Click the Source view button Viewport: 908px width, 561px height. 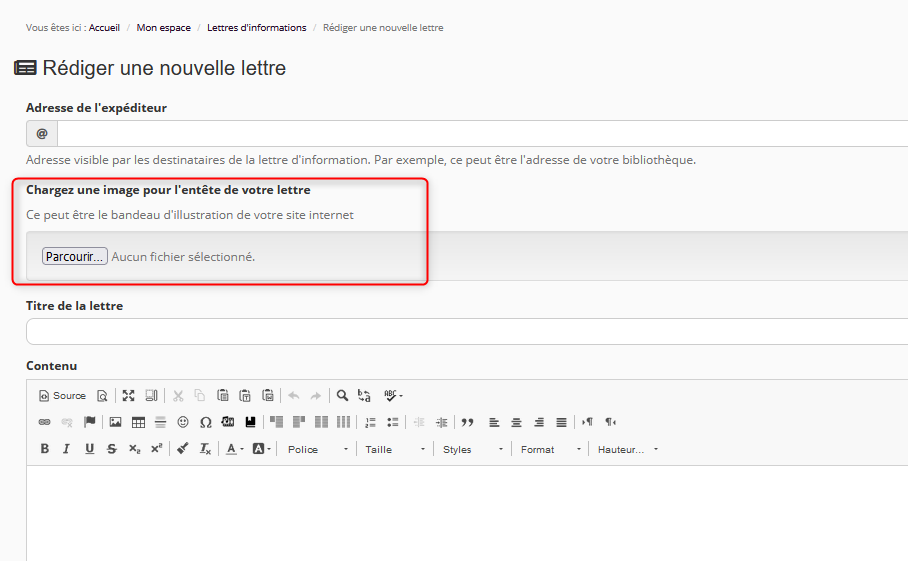62,395
